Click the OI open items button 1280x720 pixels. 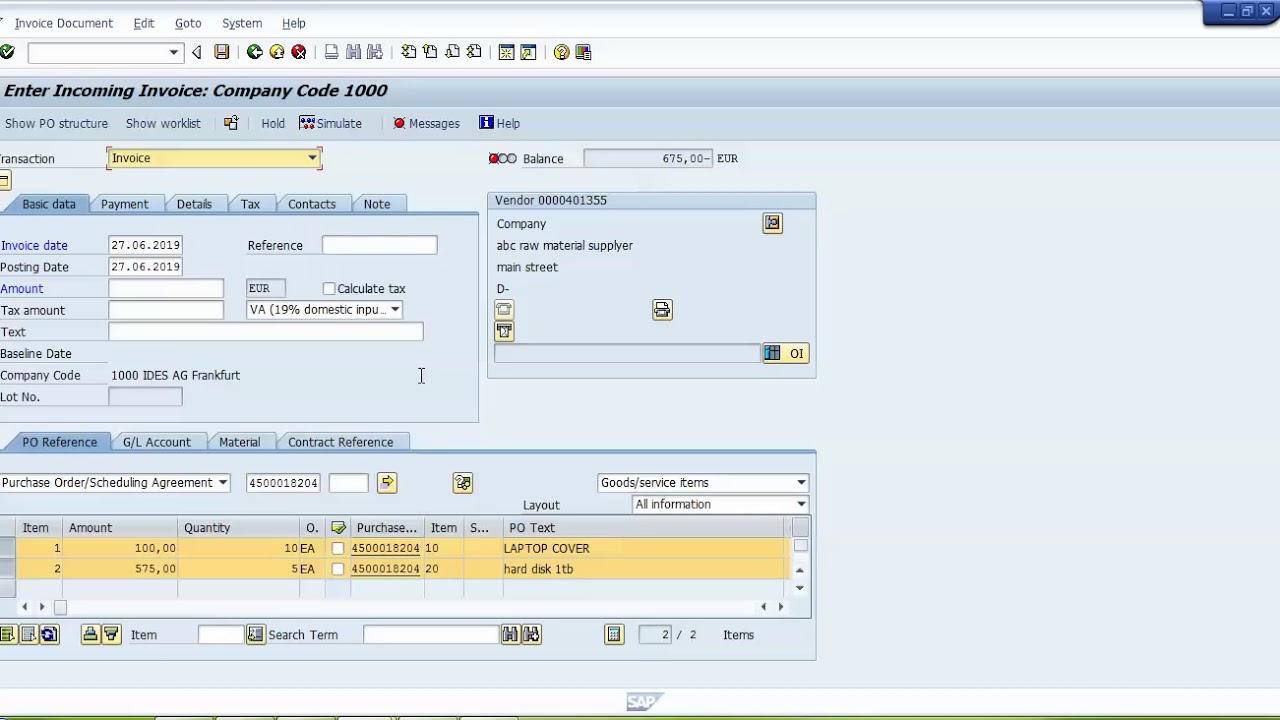pos(785,353)
